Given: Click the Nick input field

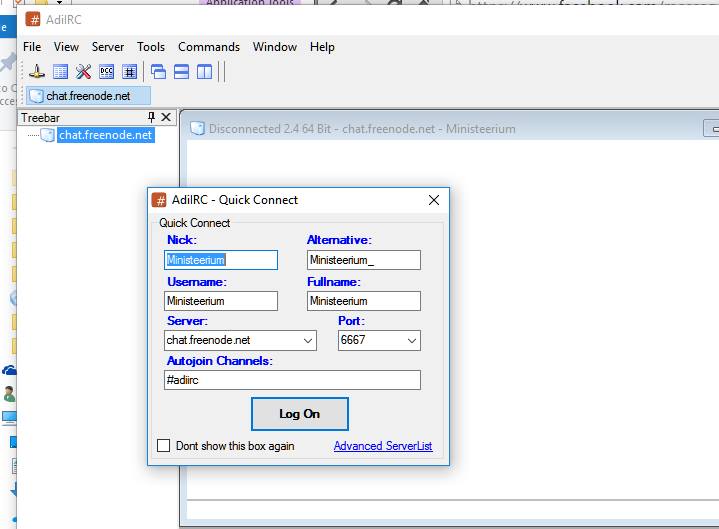Looking at the screenshot, I should [x=221, y=260].
